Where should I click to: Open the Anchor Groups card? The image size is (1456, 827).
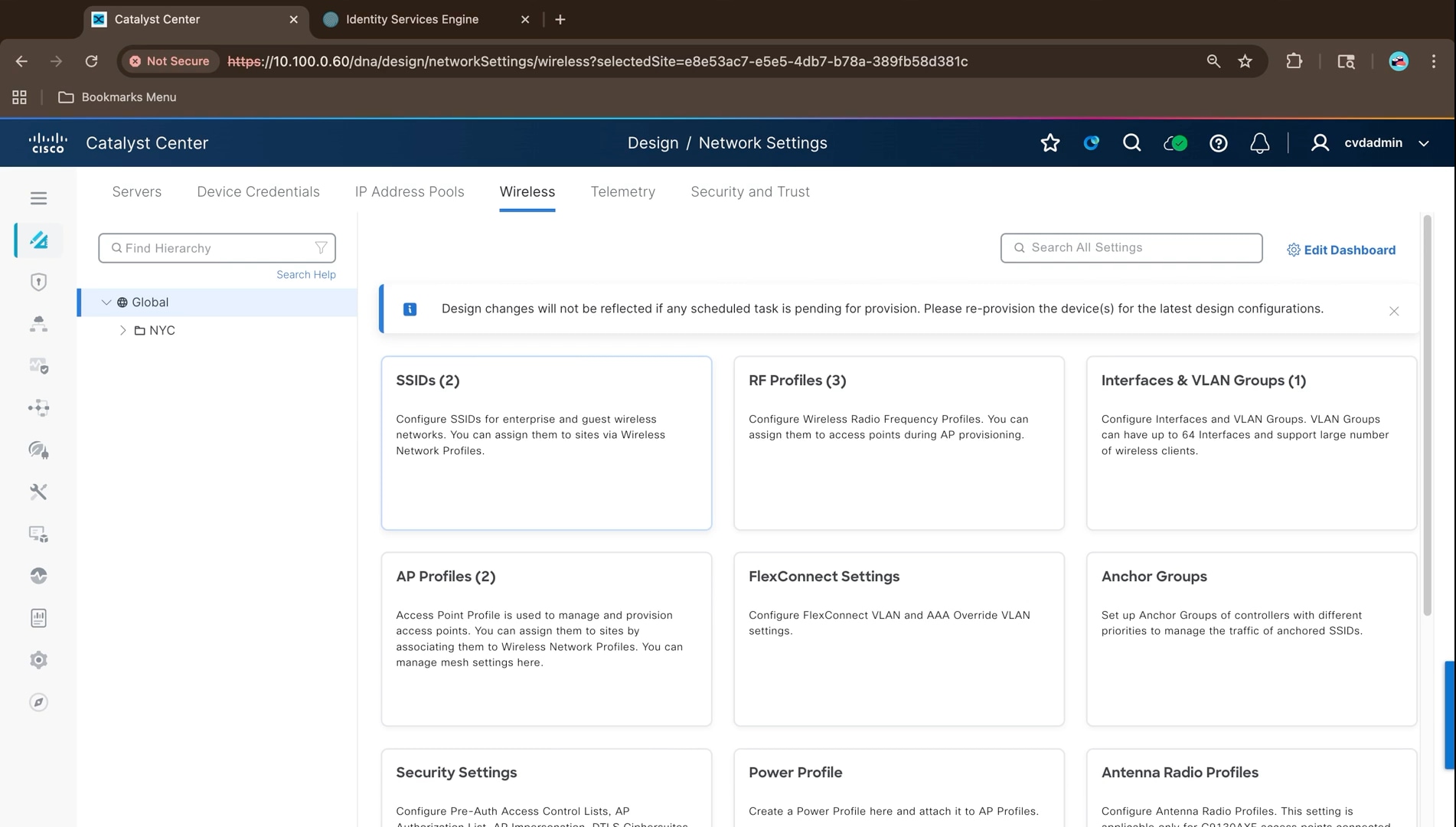[1252, 639]
